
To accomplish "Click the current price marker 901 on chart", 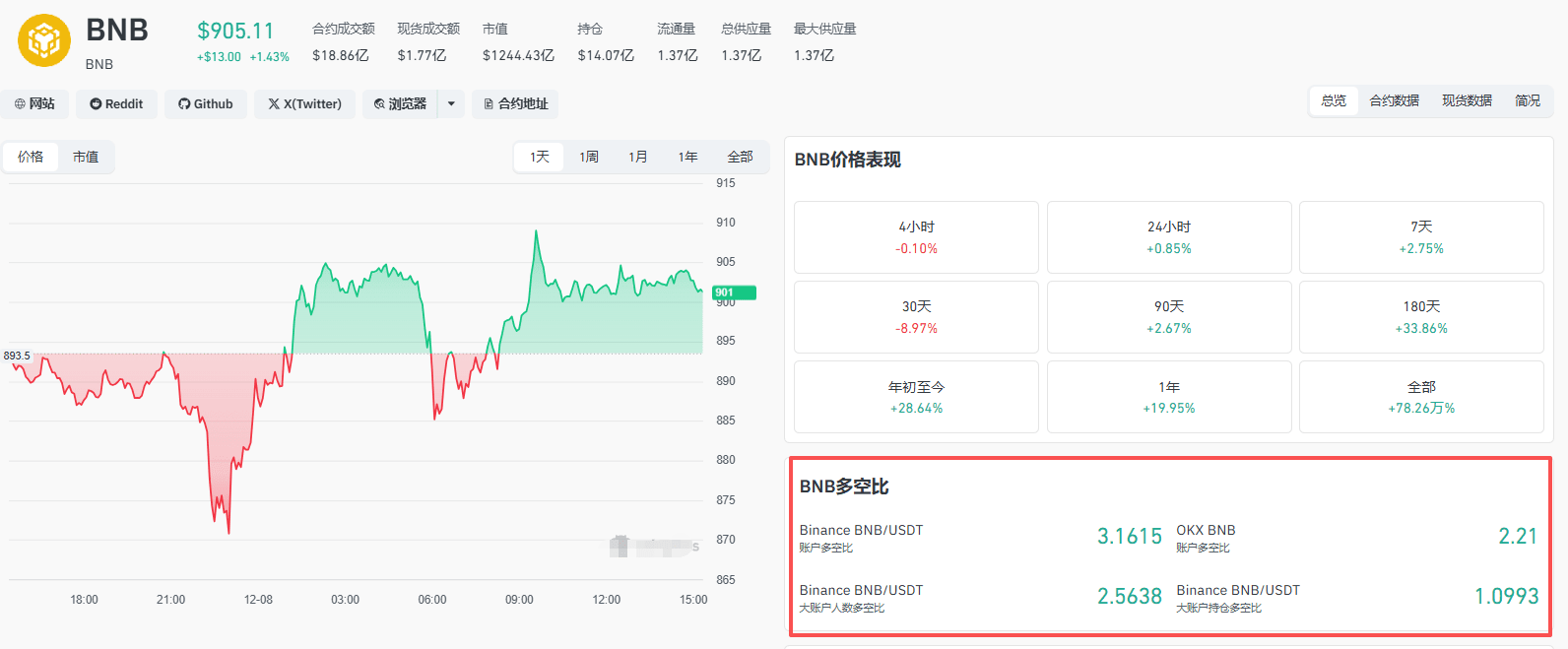I will point(734,292).
